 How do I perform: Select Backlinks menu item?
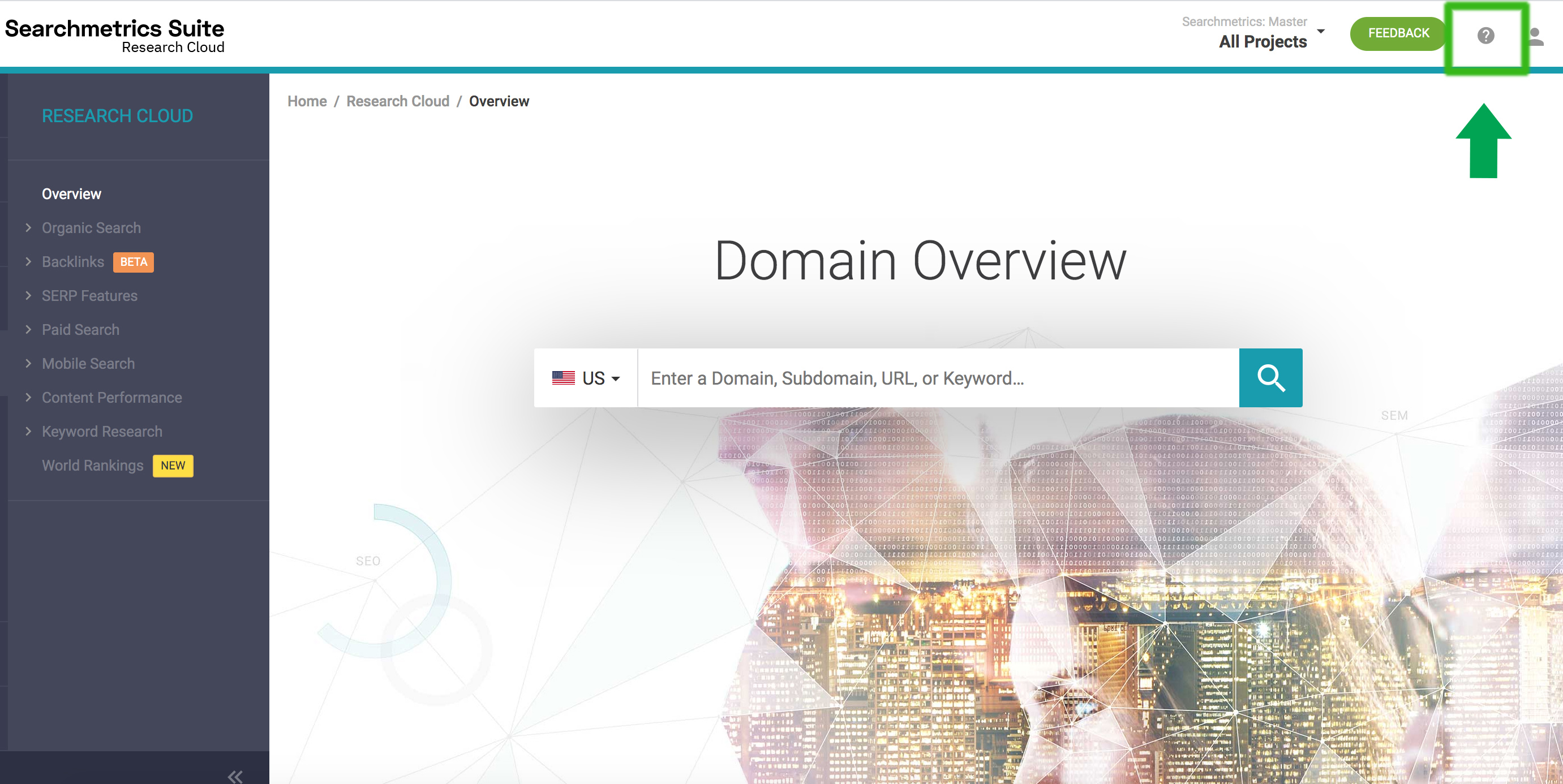[x=73, y=262]
